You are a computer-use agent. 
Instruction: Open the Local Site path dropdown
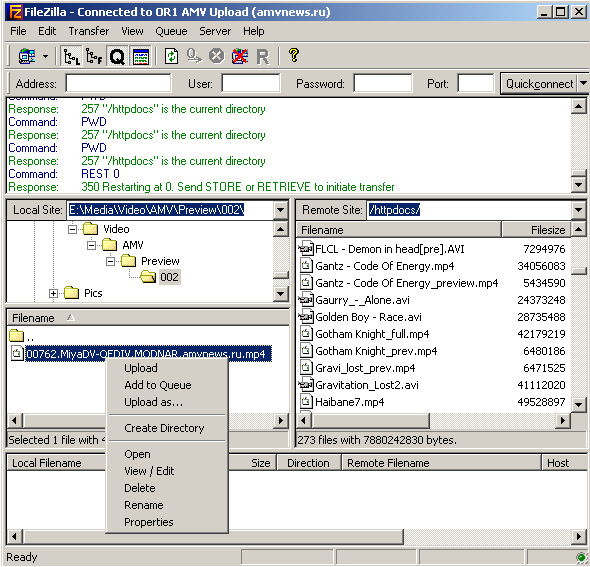[x=281, y=210]
